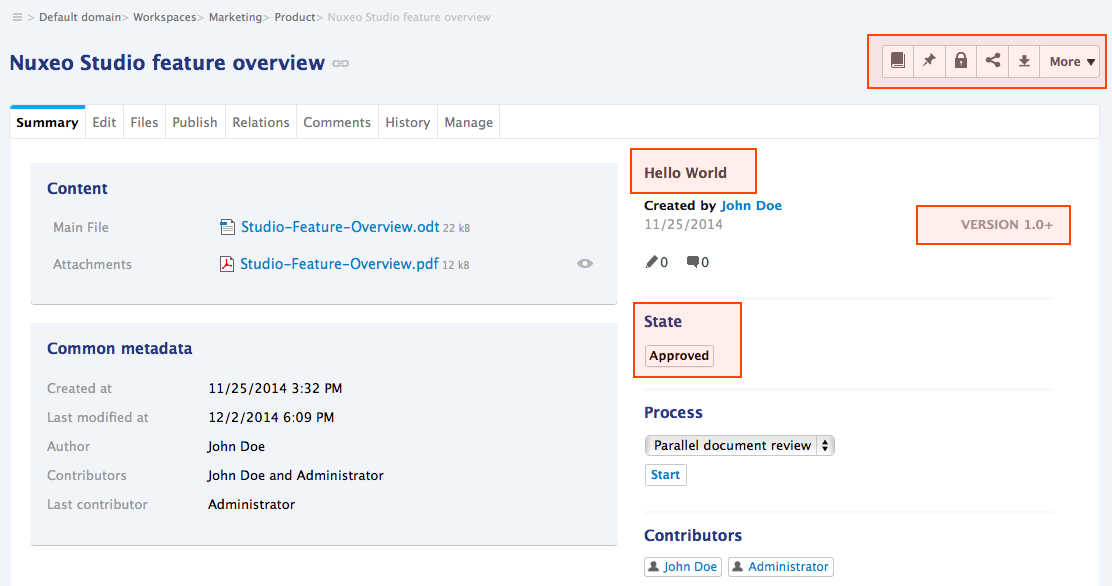Click the pencil annotations count icon
The width and height of the screenshot is (1112, 586).
point(652,262)
